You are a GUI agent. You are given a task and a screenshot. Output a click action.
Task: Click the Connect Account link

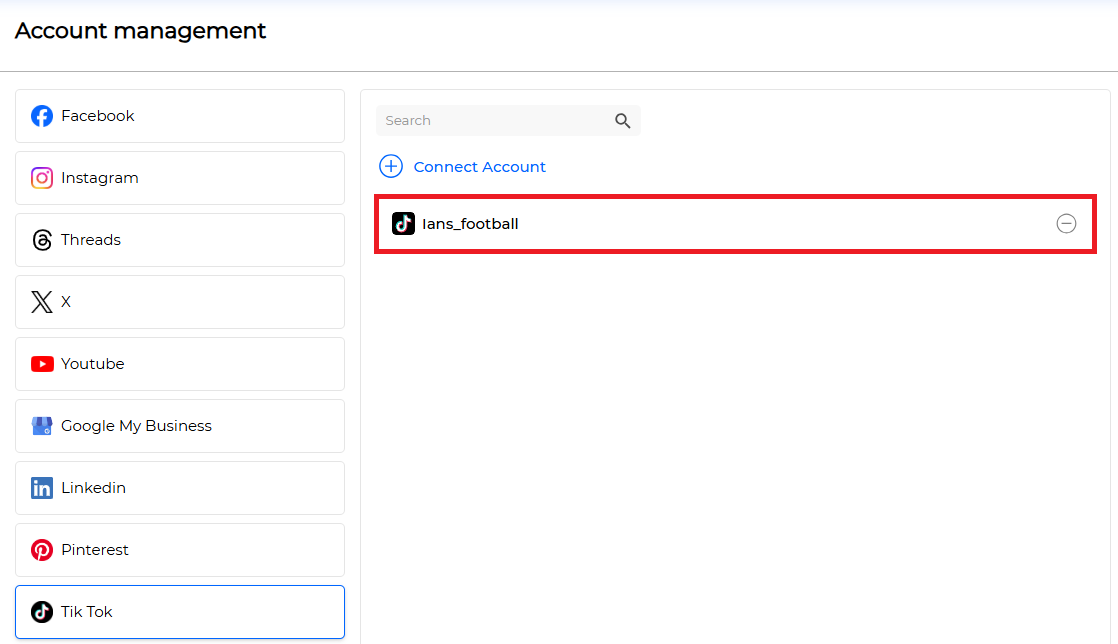pyautogui.click(x=479, y=167)
